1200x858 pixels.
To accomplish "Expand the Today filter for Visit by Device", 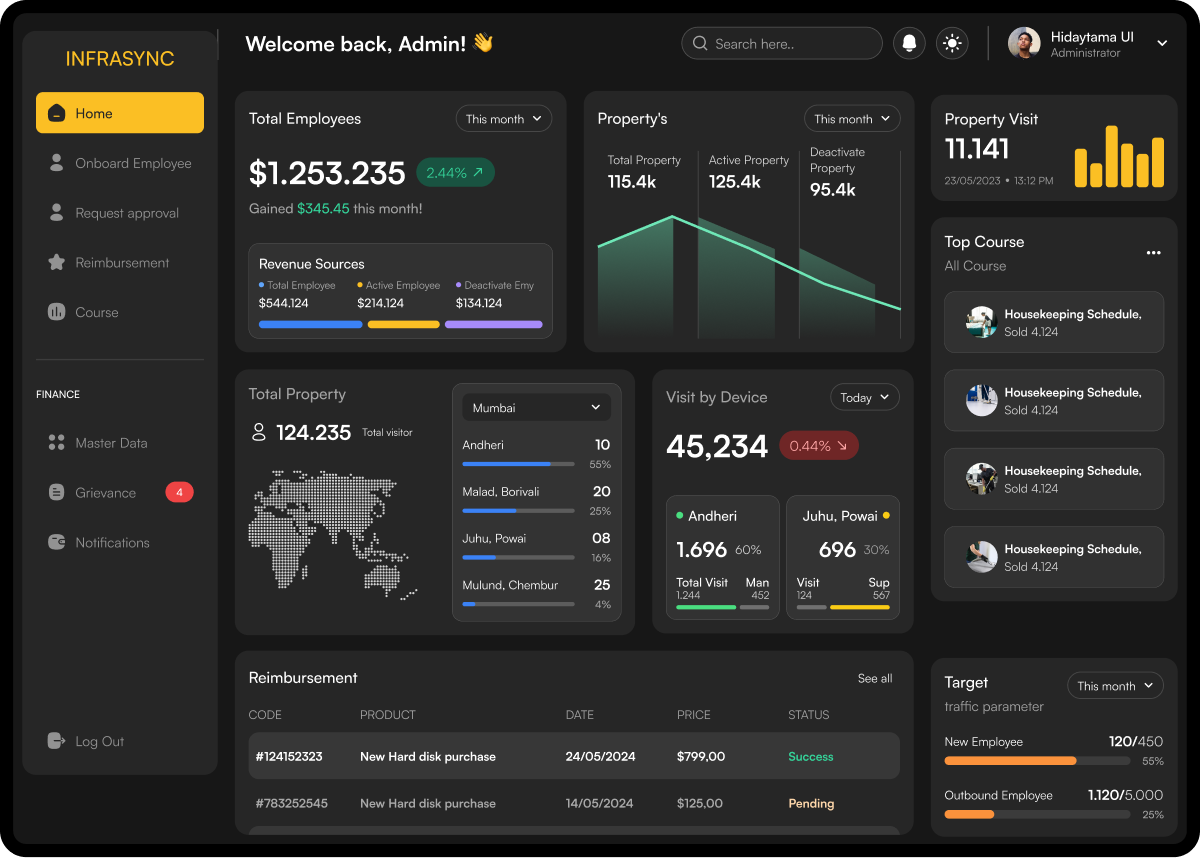I will (x=864, y=397).
